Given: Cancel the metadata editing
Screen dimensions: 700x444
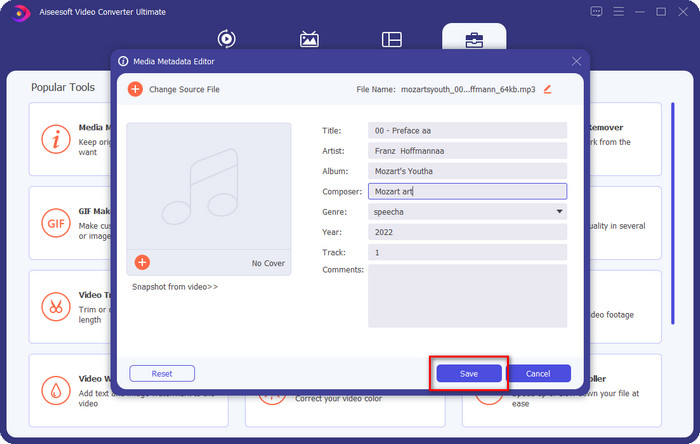Looking at the screenshot, I should [x=538, y=373].
